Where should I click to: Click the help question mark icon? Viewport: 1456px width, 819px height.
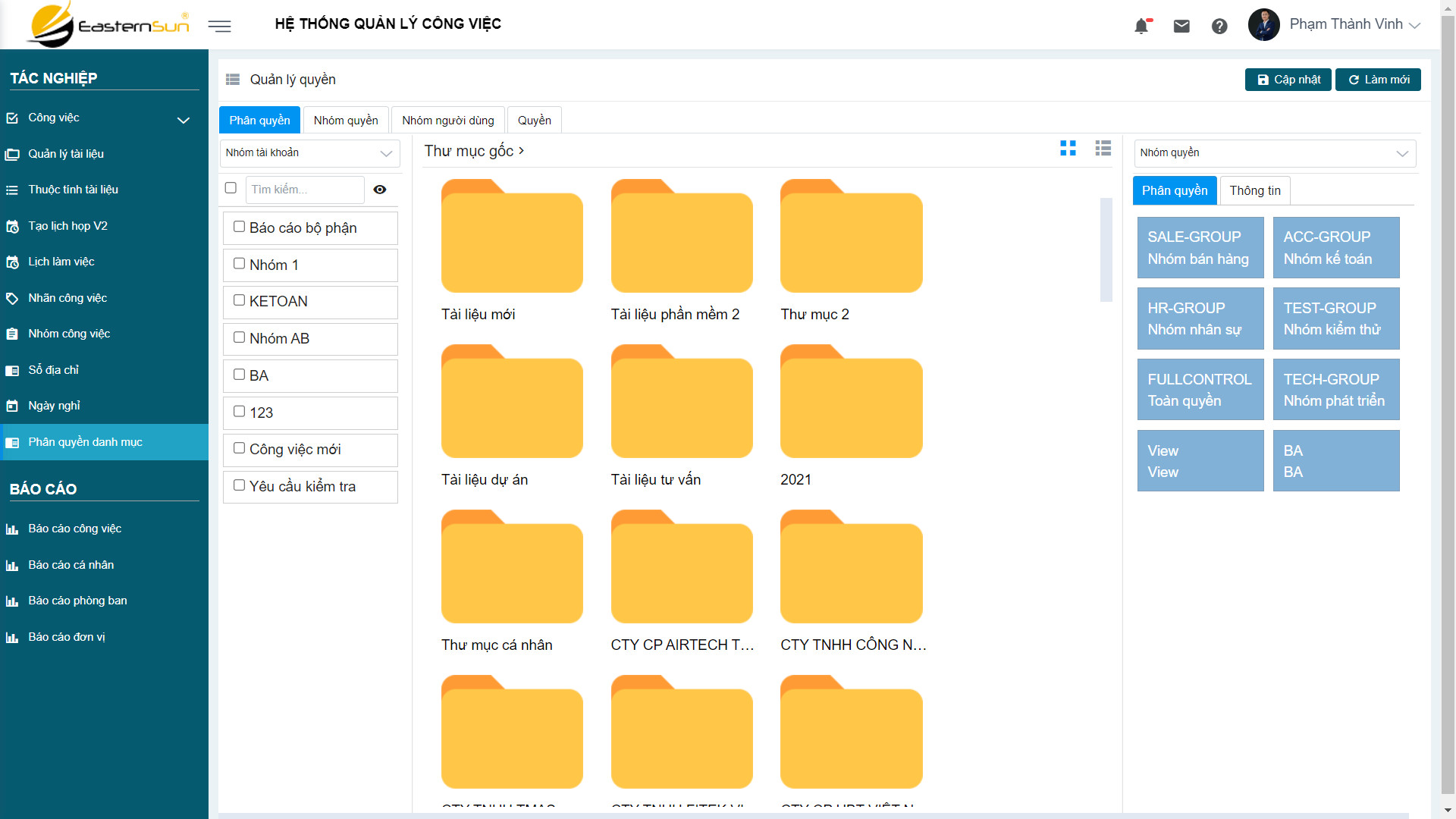pos(1219,27)
